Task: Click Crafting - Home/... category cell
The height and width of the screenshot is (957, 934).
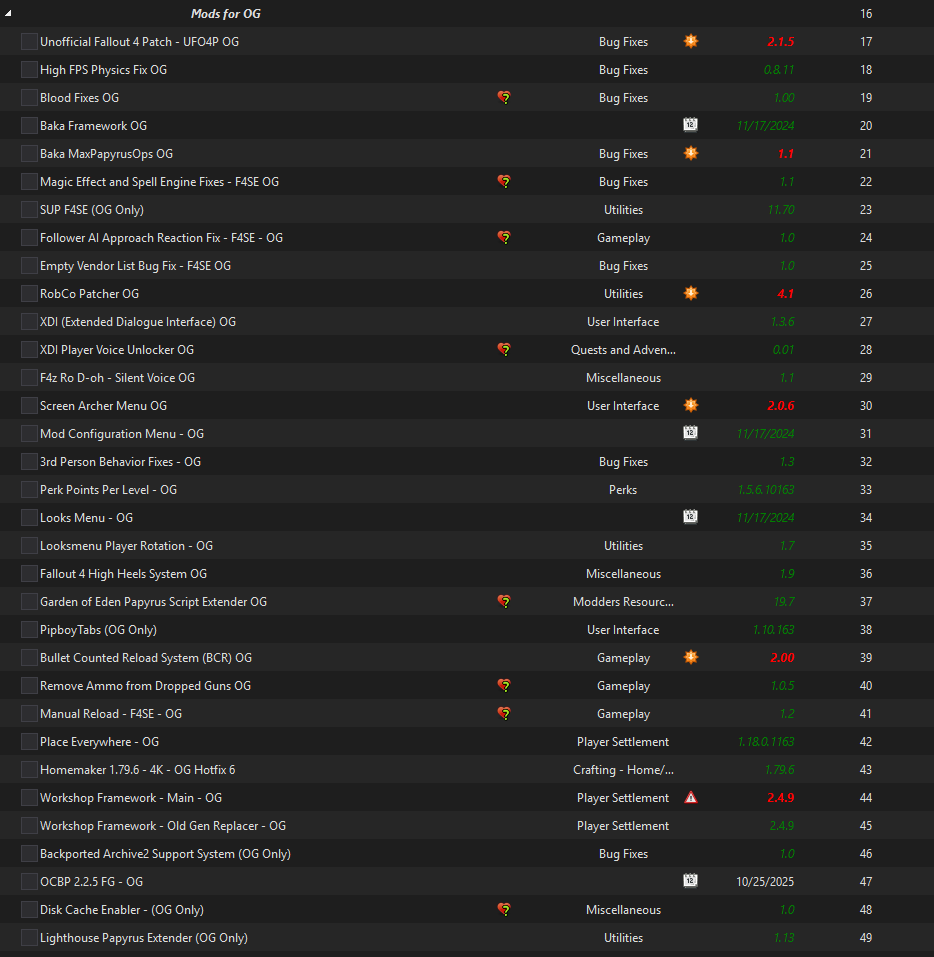Action: pos(623,770)
